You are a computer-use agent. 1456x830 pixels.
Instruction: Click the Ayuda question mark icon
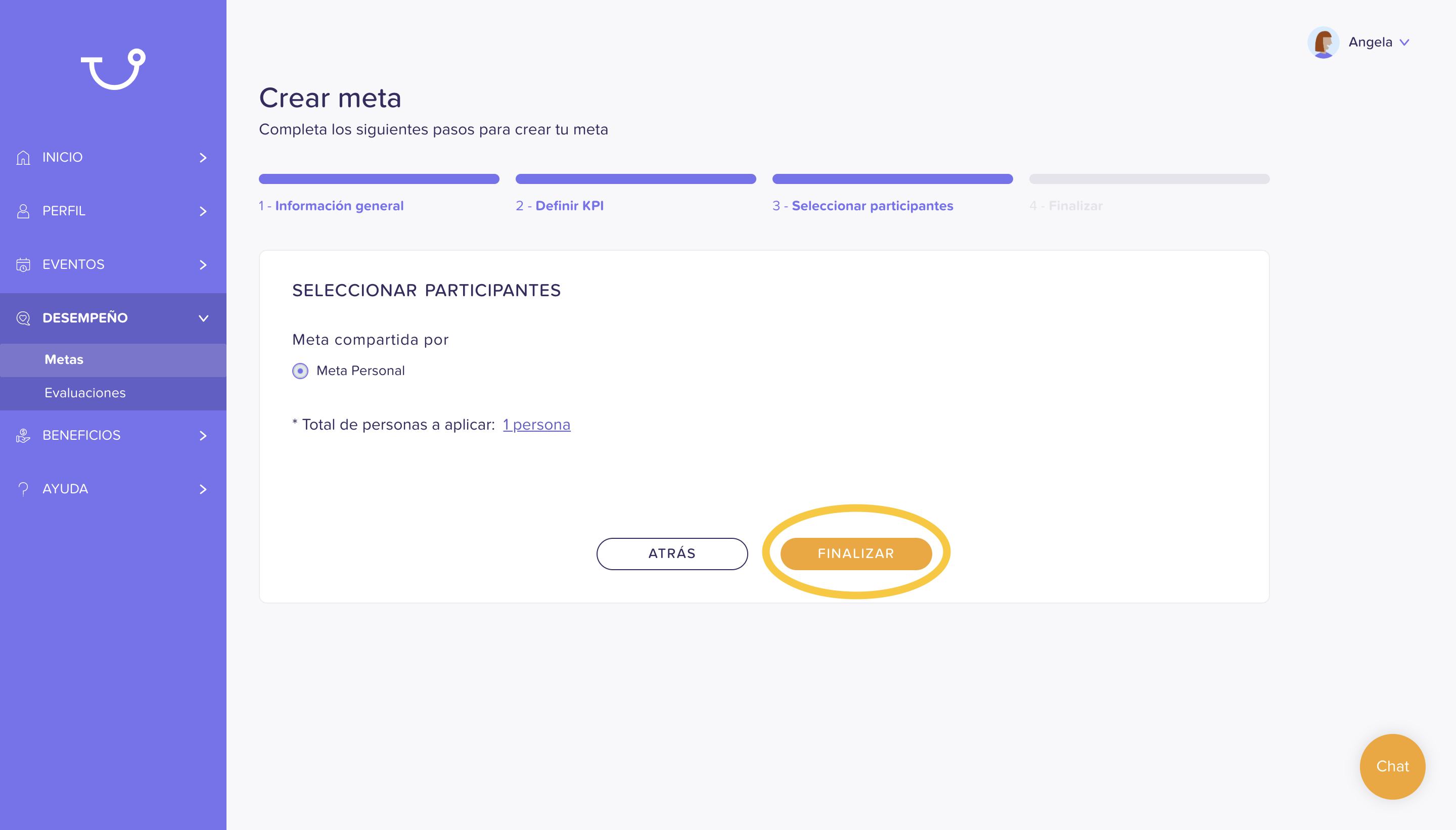pos(23,489)
